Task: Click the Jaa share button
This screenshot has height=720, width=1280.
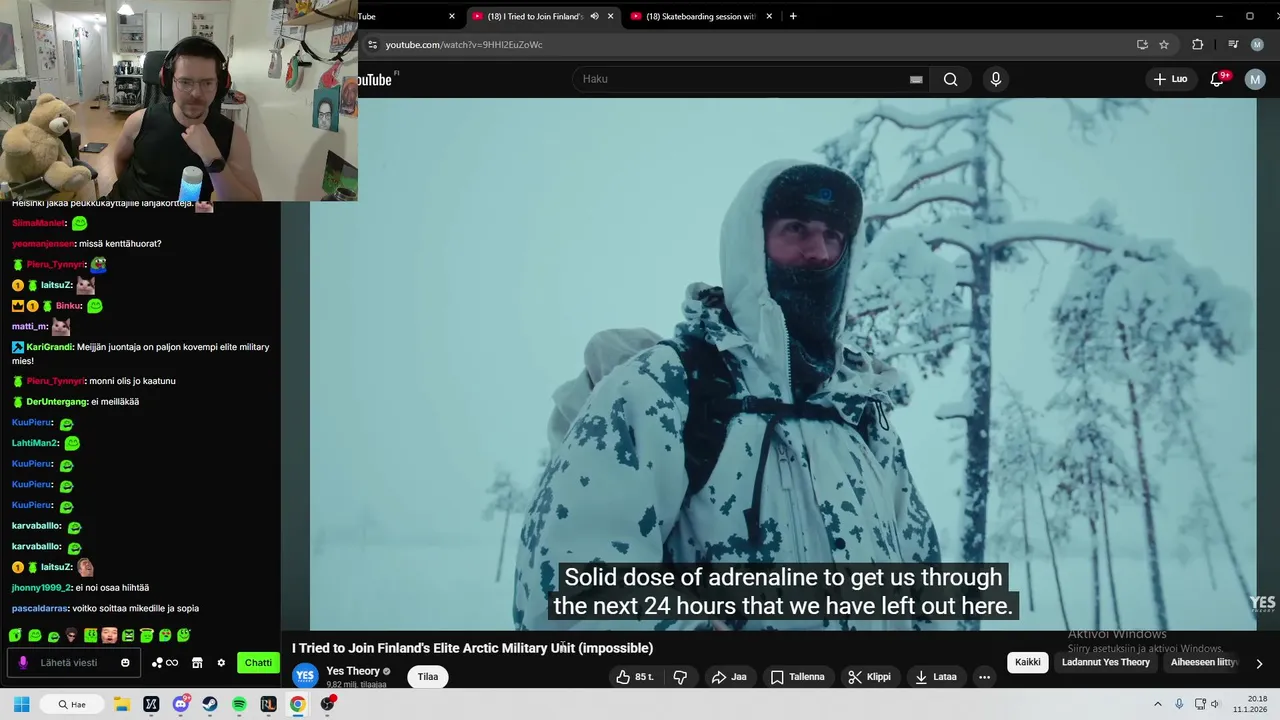Action: click(729, 677)
